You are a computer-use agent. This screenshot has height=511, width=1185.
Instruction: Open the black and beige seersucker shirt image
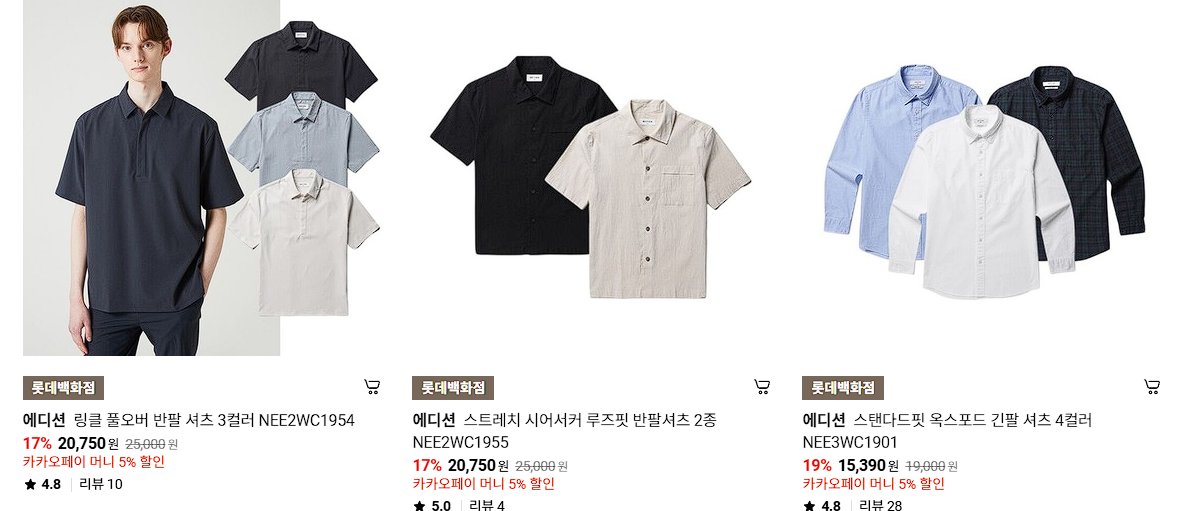(x=591, y=178)
